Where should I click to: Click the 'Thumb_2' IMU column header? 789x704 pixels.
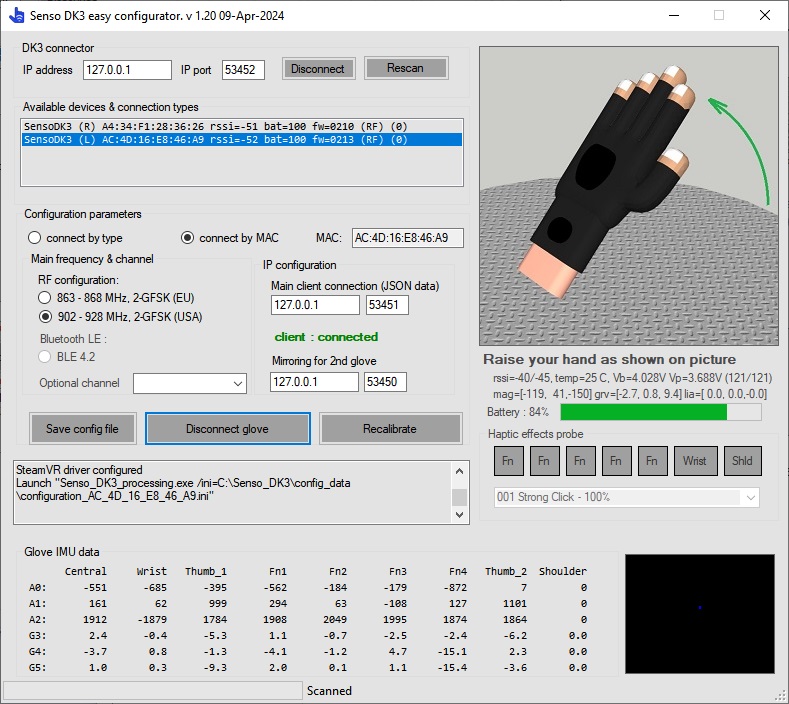[506, 571]
